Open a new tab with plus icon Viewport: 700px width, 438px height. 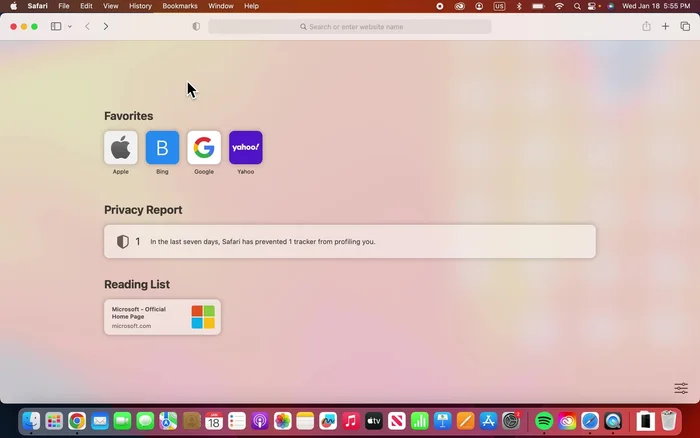pyautogui.click(x=666, y=26)
